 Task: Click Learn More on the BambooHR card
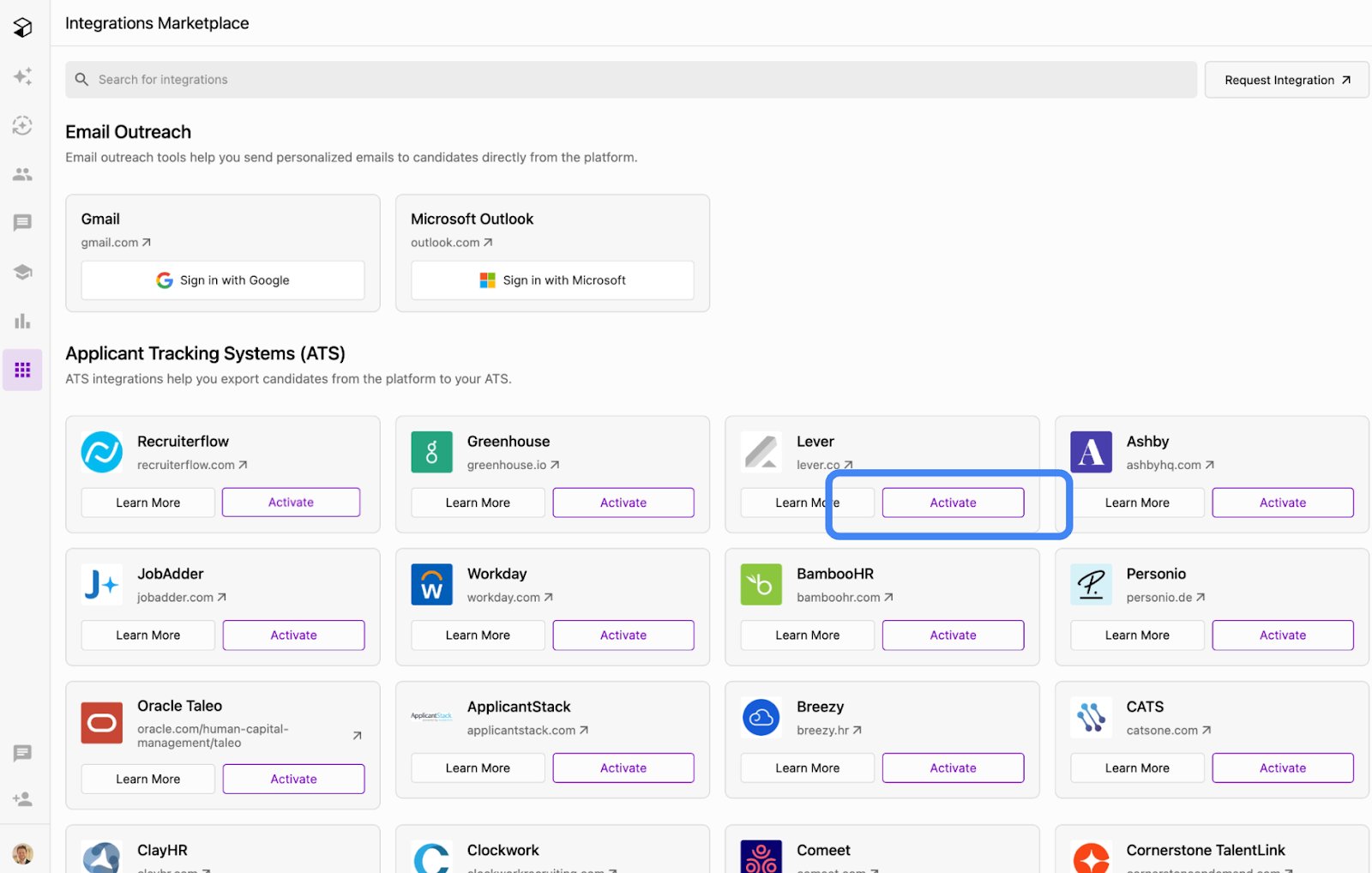point(808,635)
